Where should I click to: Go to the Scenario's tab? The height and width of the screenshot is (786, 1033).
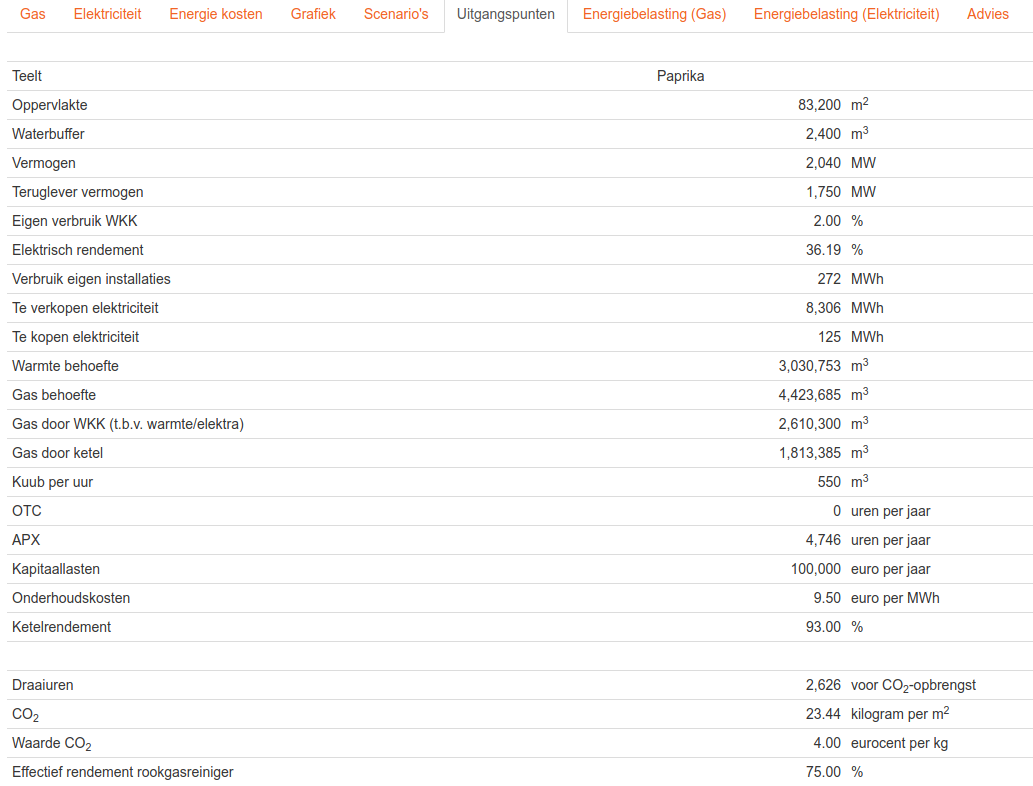[396, 14]
